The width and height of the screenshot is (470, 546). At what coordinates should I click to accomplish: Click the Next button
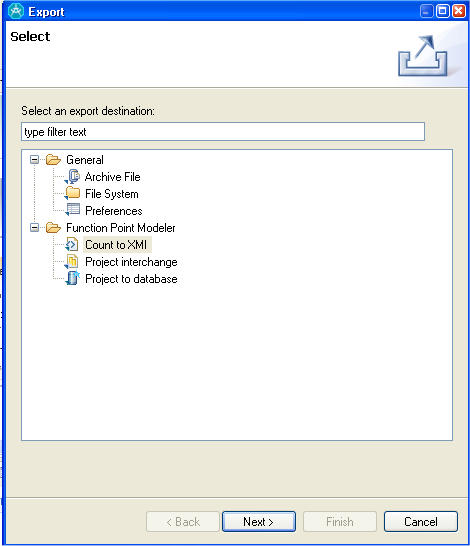pyautogui.click(x=259, y=522)
